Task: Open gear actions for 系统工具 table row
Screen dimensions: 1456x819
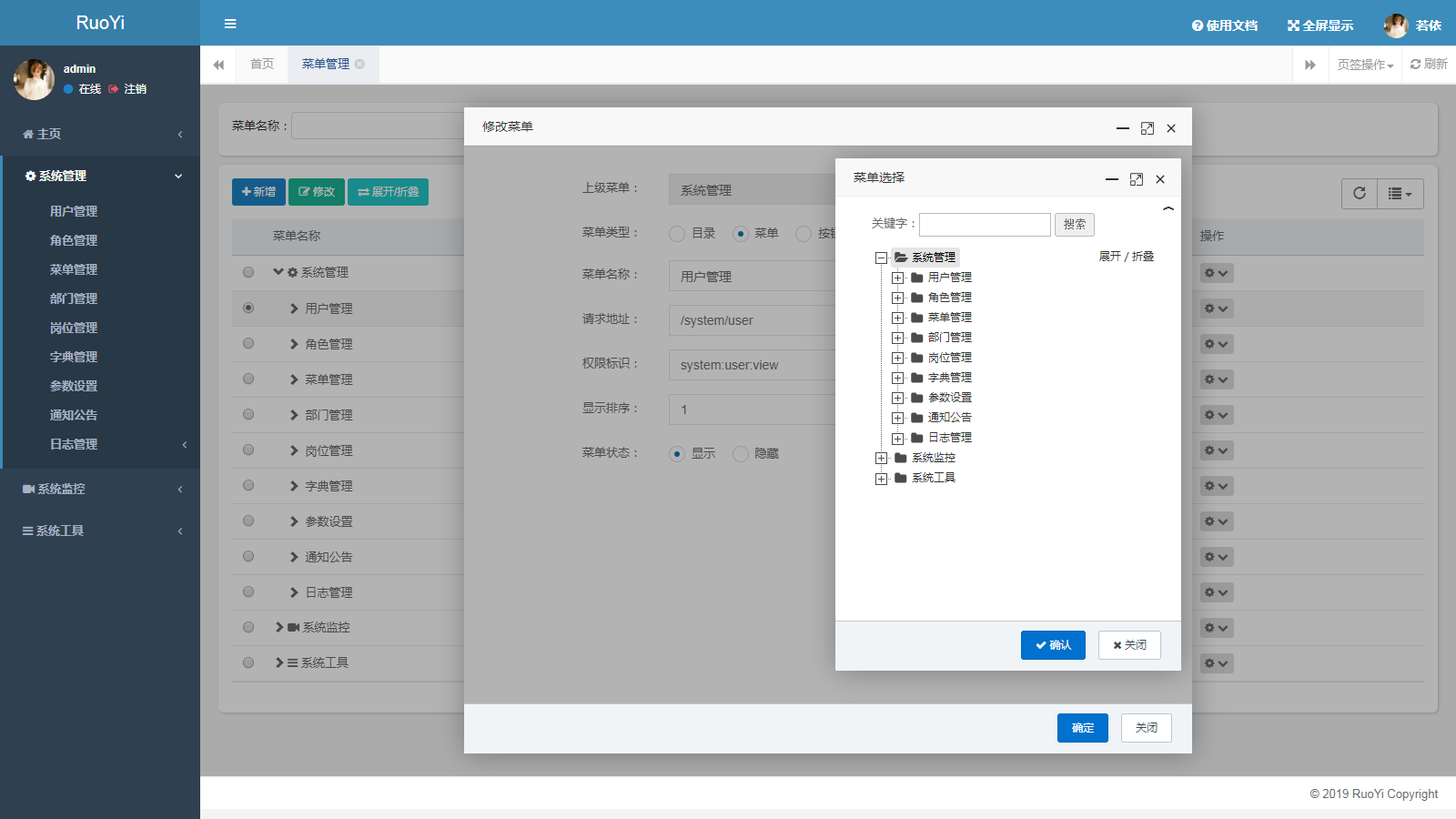Action: (1217, 663)
